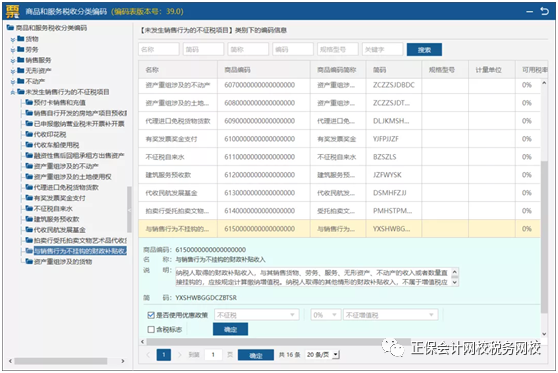Viewport: 558px width, 373px height.
Task: Go to next page arrow in pagination
Action: (x=179, y=354)
